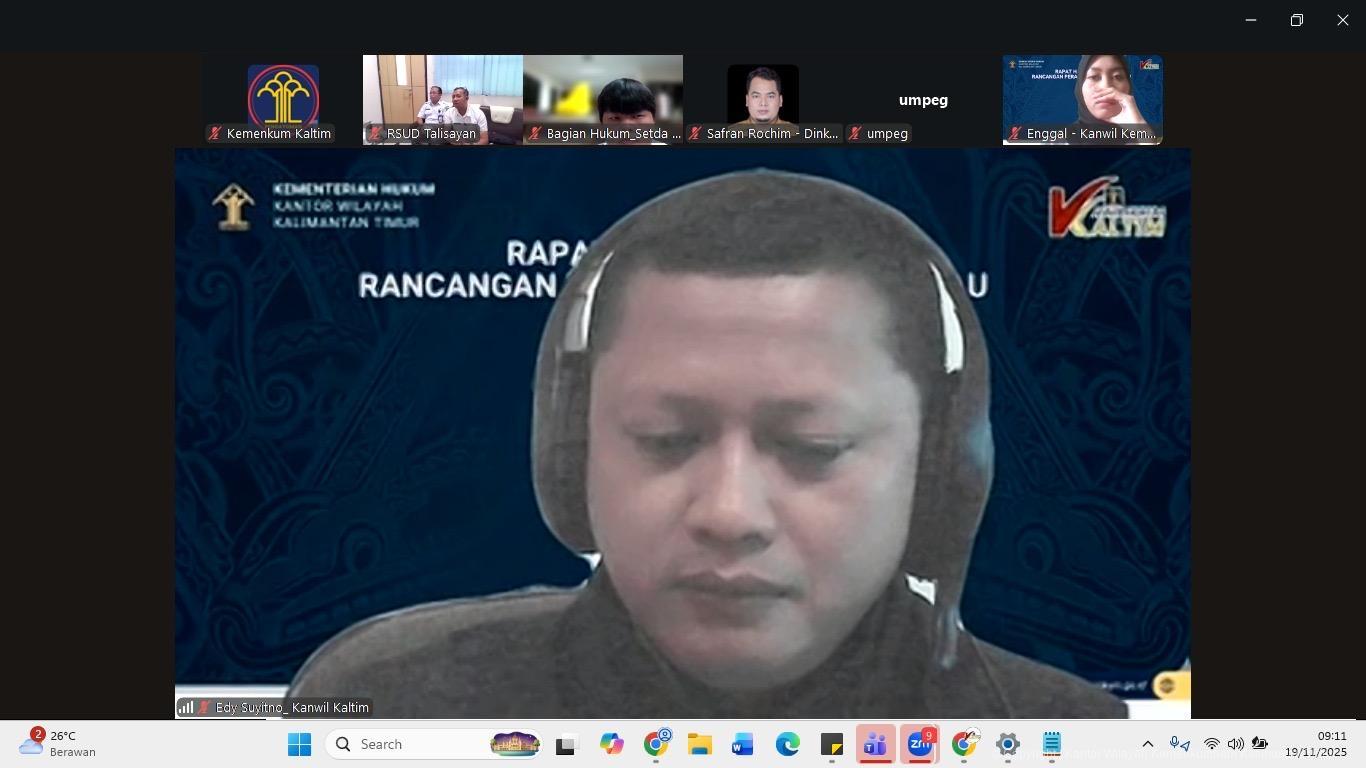Screen dimensions: 1366x768
Task: Click the umpeg participant tile
Action: point(922,100)
